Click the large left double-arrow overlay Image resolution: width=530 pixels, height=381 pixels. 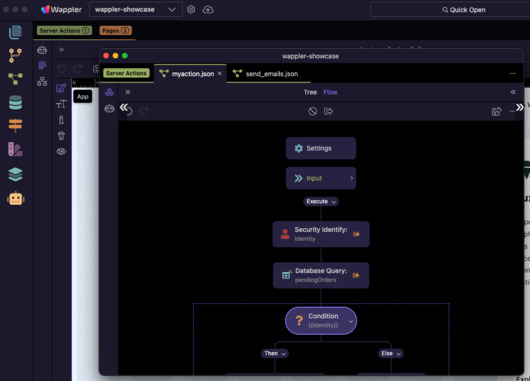tap(123, 108)
